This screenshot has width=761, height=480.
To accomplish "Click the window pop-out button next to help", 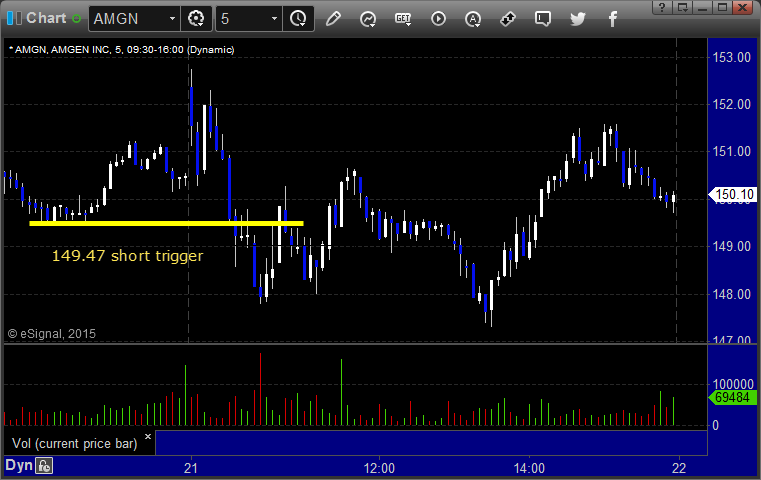I will click(x=683, y=7).
